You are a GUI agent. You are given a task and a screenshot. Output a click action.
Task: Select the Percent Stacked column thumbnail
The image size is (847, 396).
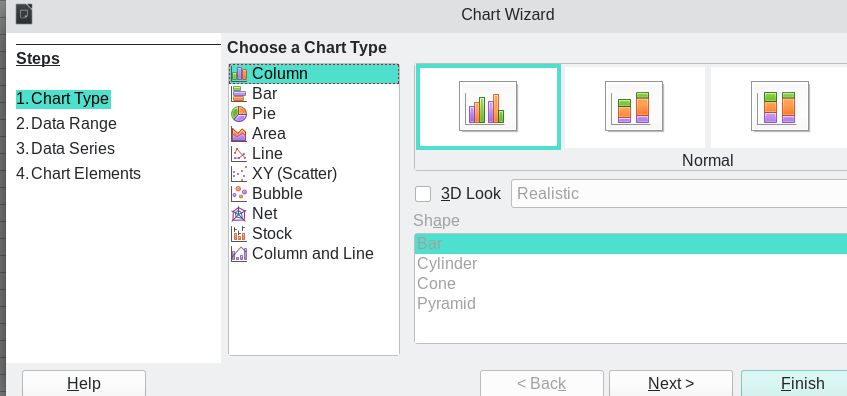pyautogui.click(x=779, y=106)
